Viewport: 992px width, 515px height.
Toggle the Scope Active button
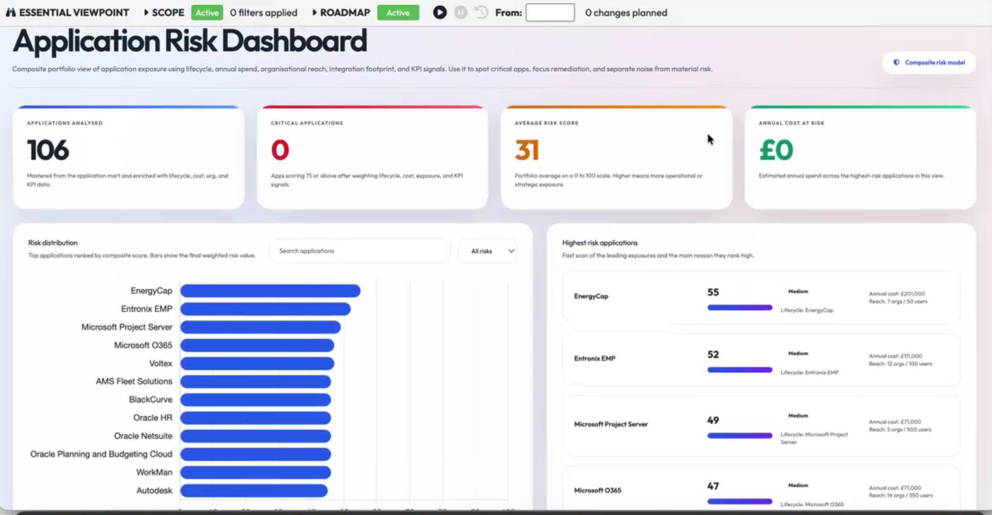[x=207, y=13]
